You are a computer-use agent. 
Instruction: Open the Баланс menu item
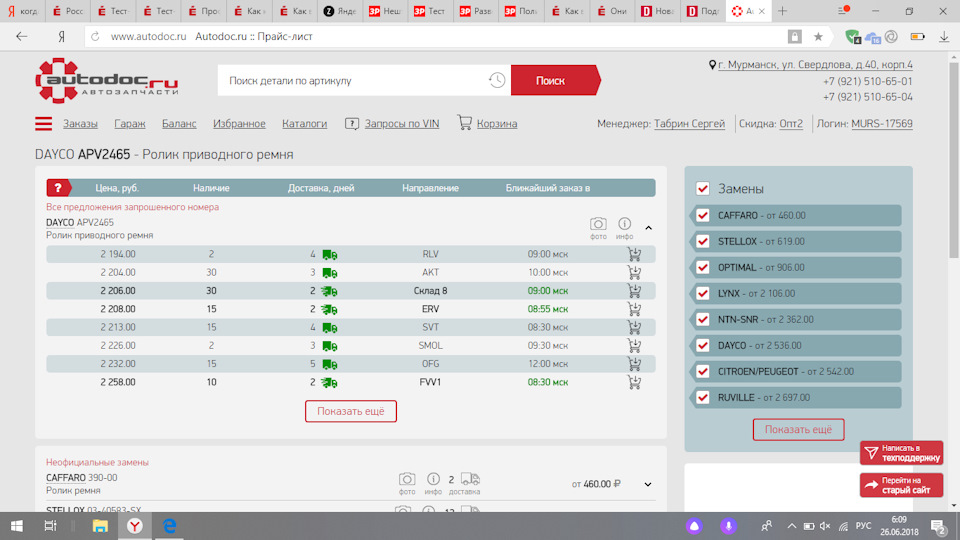coord(179,124)
